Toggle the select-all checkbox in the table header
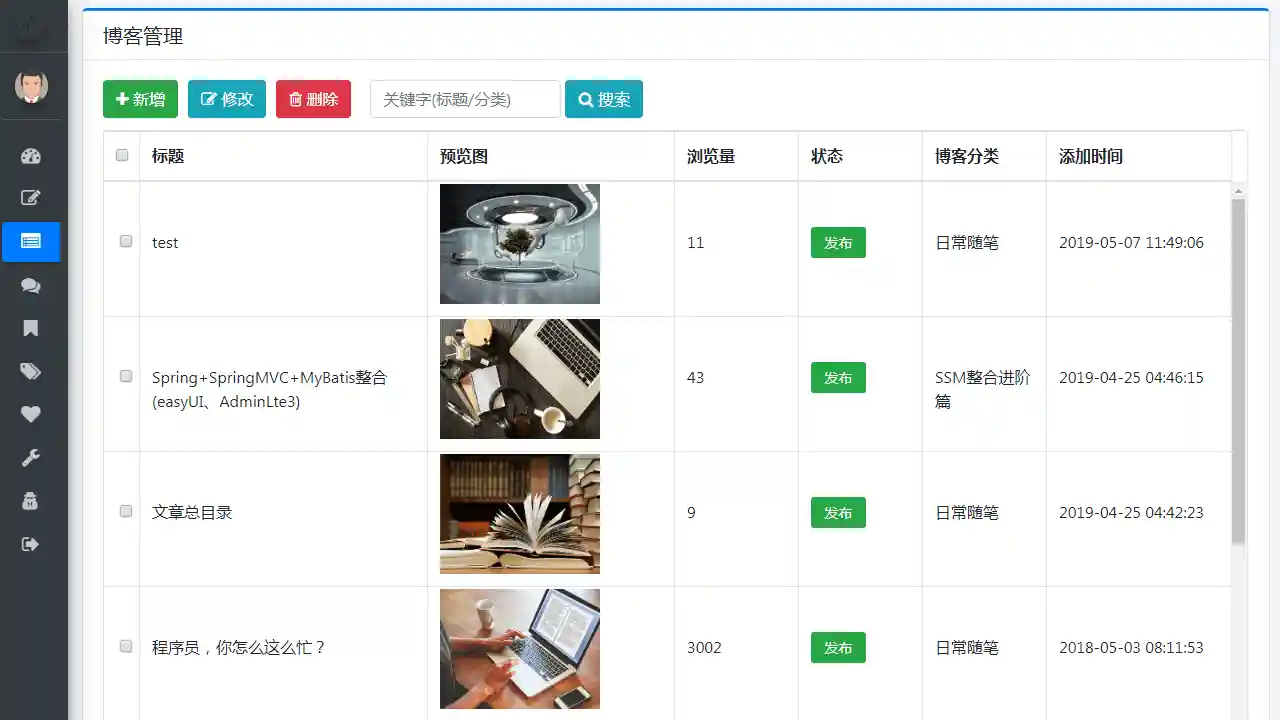1280x720 pixels. 121,155
